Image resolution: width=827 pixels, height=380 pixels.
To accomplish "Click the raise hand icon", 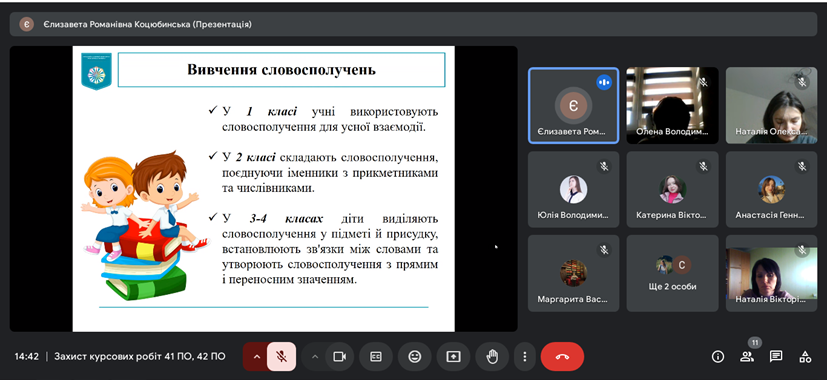I will [492, 357].
